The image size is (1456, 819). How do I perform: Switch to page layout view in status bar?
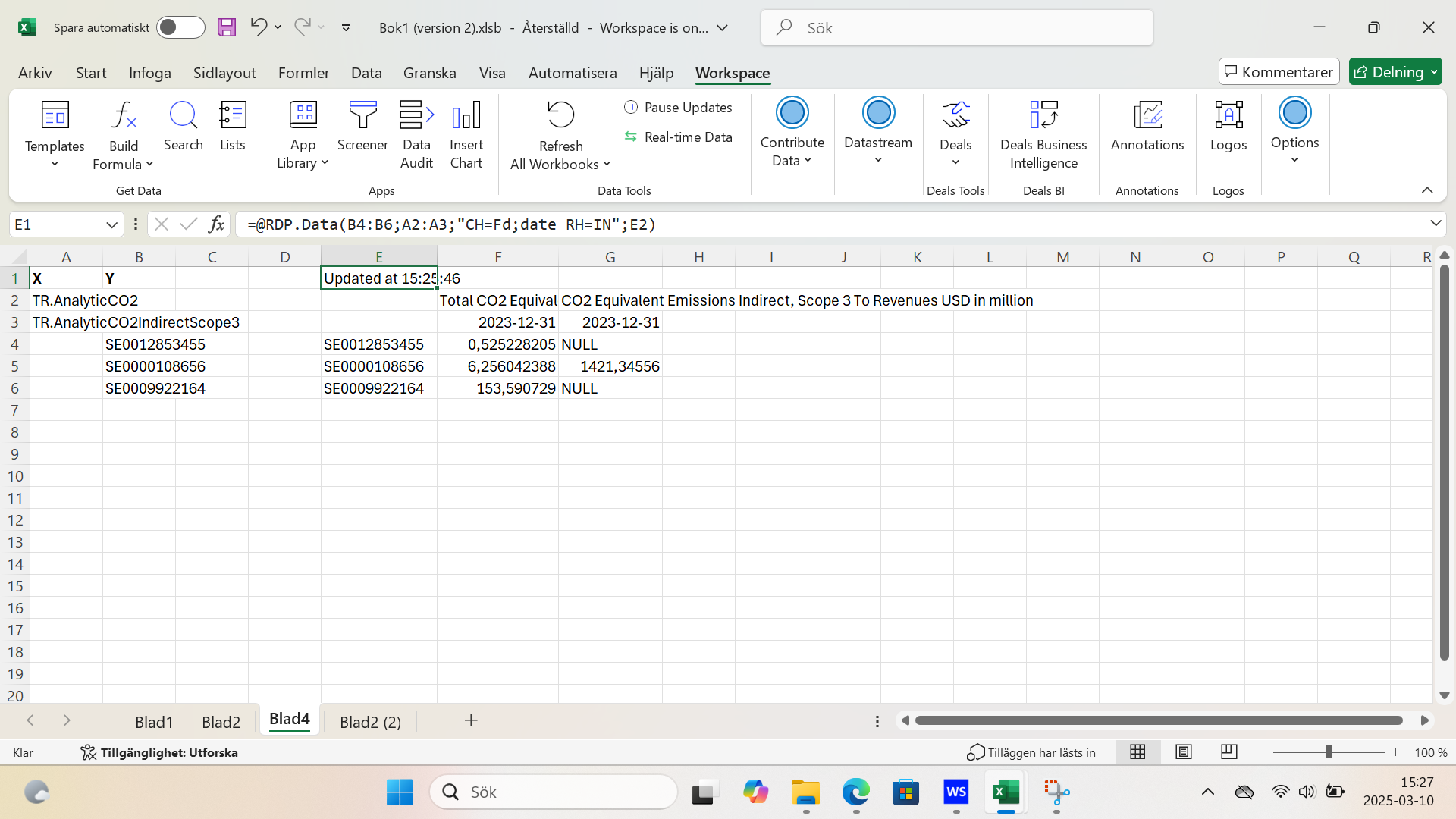pos(1183,752)
